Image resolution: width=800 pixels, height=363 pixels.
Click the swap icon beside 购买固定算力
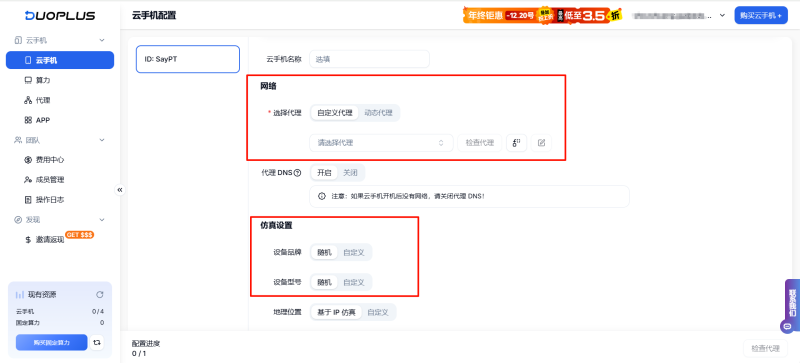pyautogui.click(x=97, y=343)
